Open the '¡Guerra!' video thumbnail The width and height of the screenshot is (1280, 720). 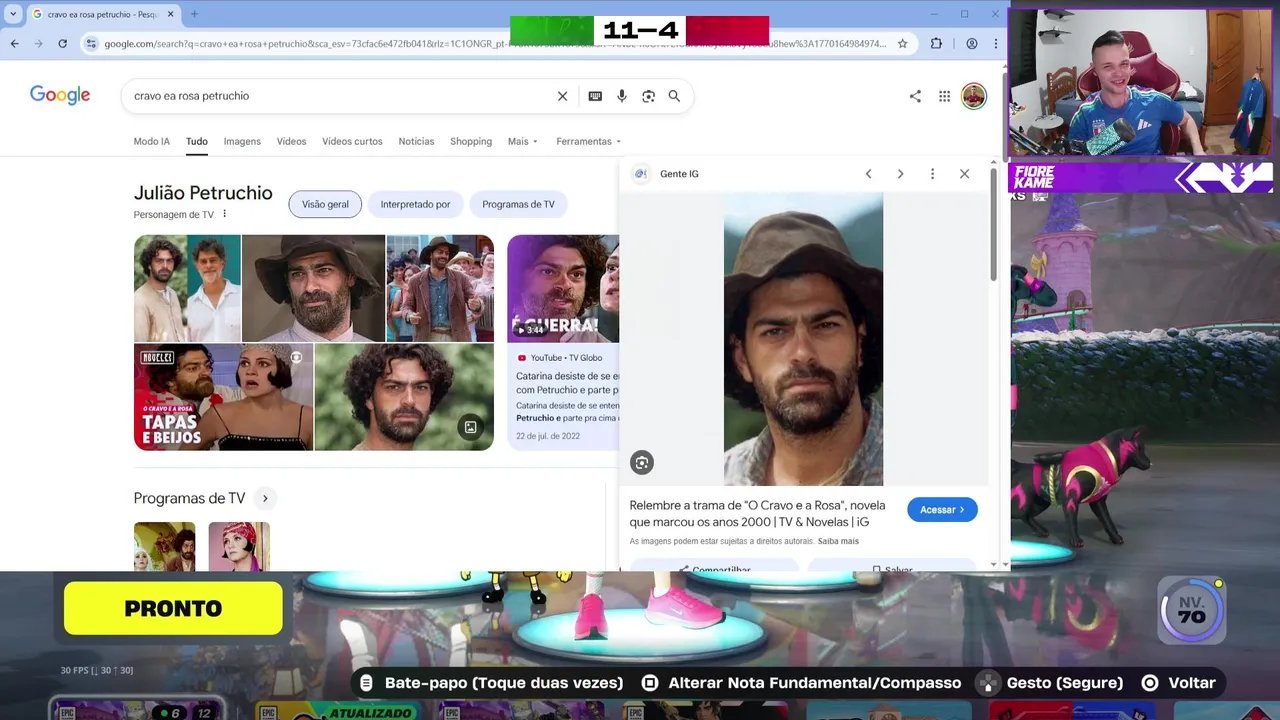pyautogui.click(x=563, y=288)
